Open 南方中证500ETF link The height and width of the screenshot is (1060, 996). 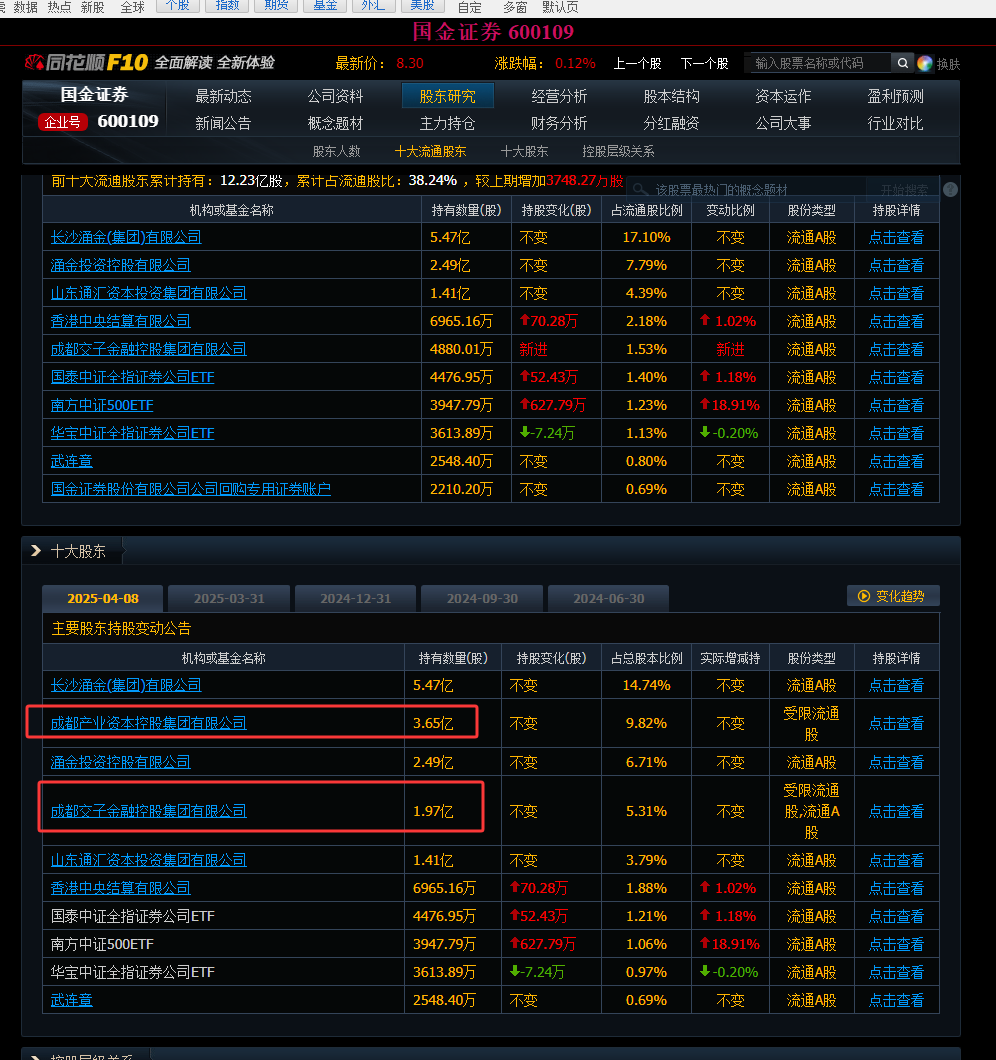coord(102,405)
